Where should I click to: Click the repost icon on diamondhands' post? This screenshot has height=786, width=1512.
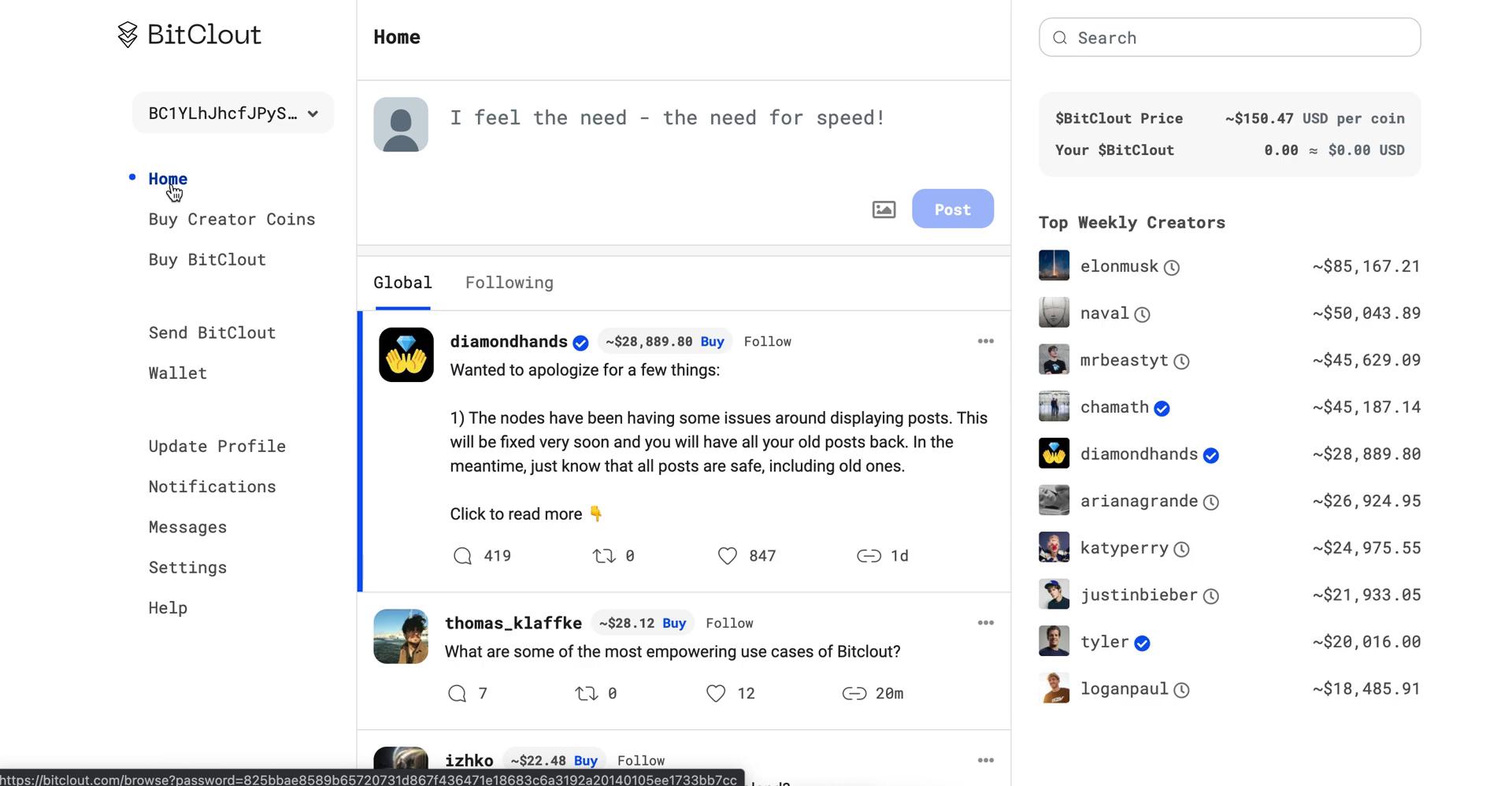604,555
